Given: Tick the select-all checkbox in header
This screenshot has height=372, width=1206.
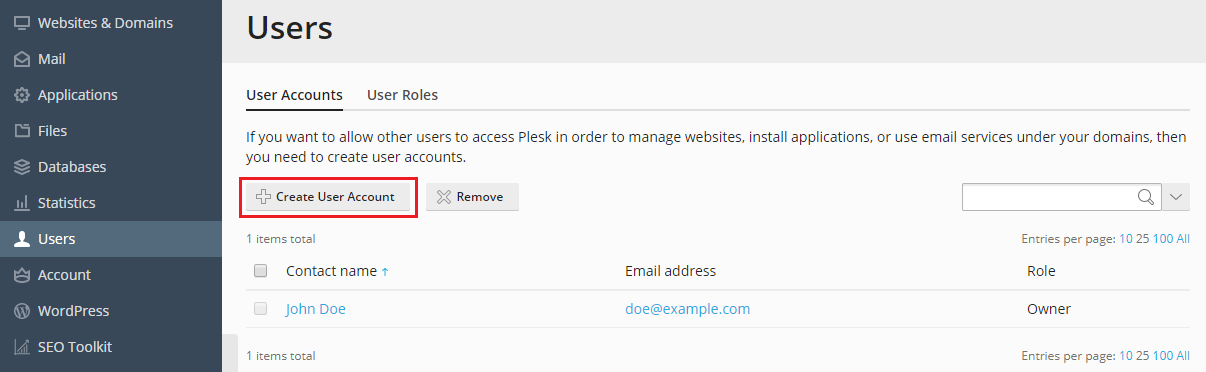Looking at the screenshot, I should pos(261,271).
